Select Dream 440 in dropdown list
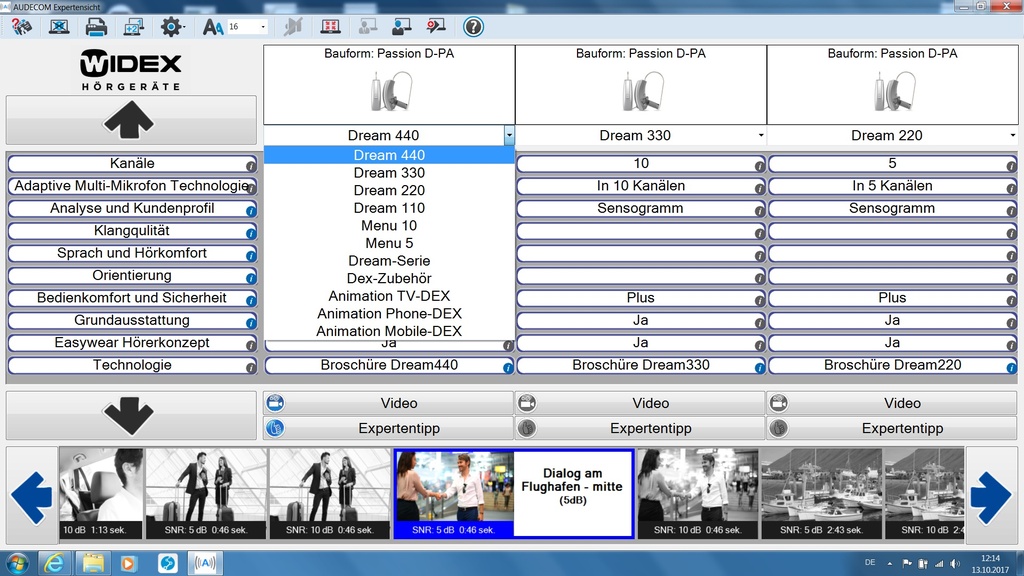This screenshot has width=1024, height=576. click(x=389, y=155)
